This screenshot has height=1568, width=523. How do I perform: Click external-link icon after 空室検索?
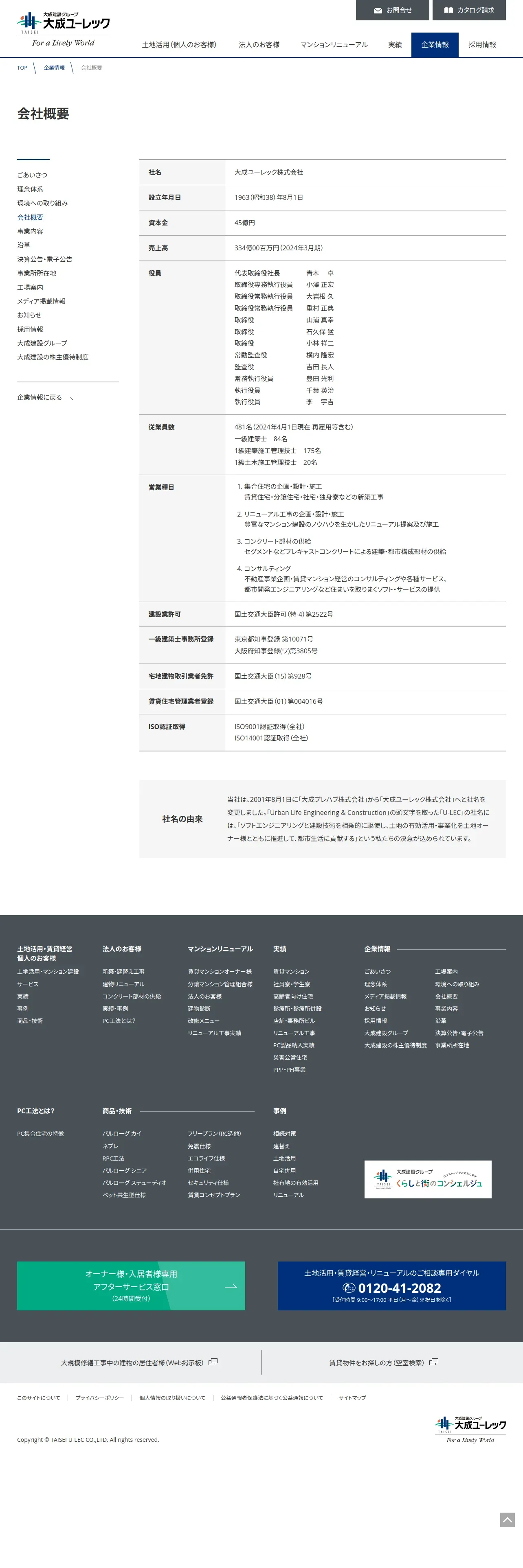point(433,1362)
